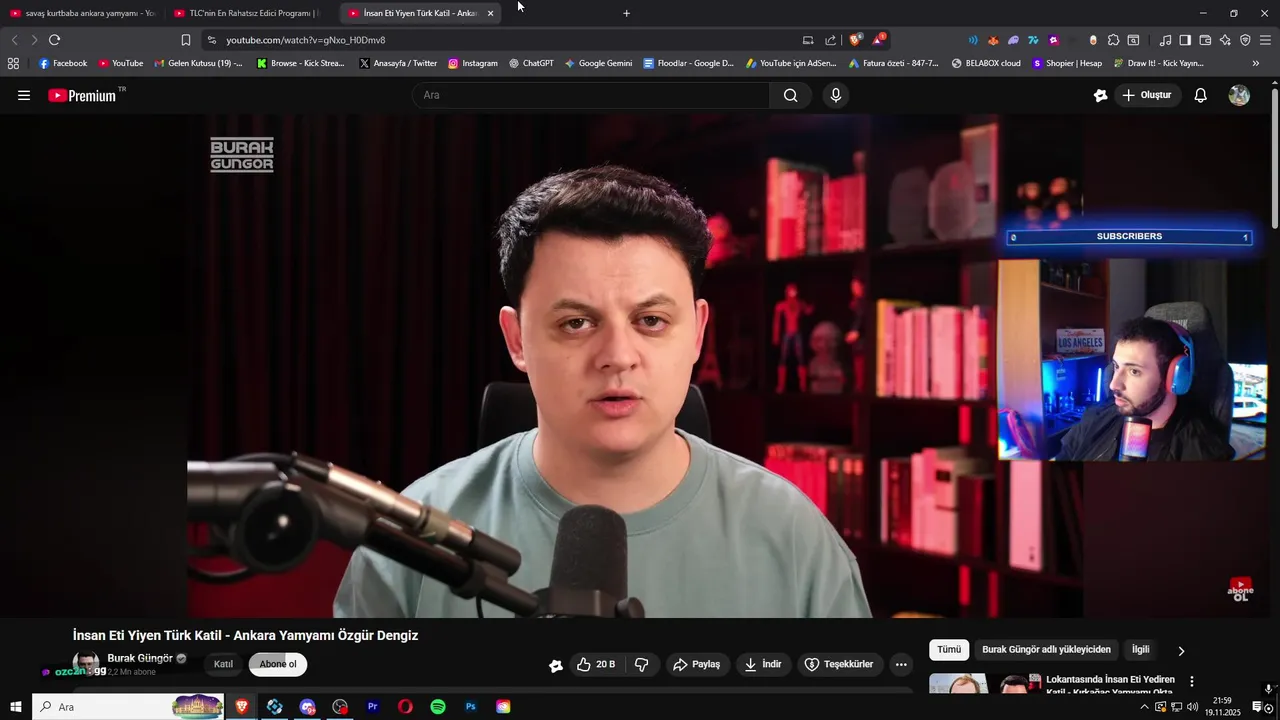
Task: Open Anasayfa / Twitter bookmark
Action: 397,63
